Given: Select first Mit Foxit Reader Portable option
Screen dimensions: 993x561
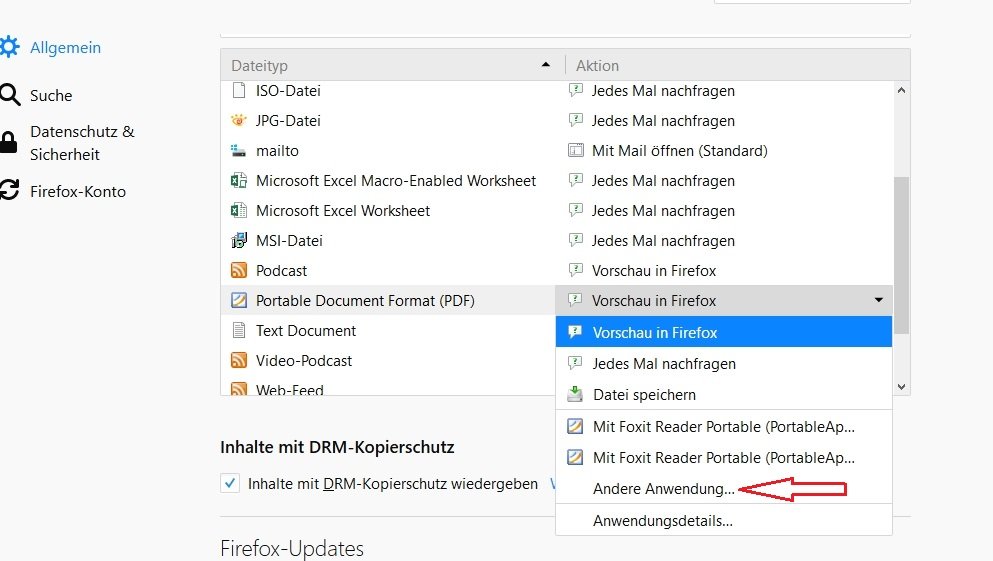Looking at the screenshot, I should (x=723, y=427).
